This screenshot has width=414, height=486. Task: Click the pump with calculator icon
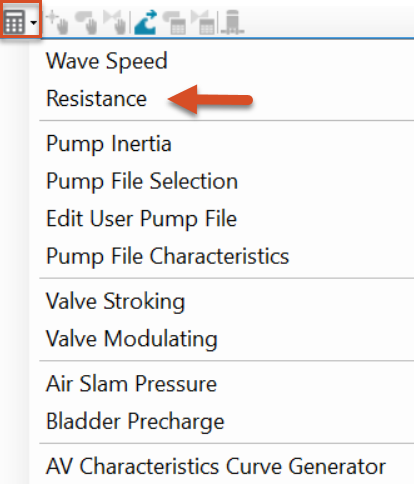coord(174,22)
